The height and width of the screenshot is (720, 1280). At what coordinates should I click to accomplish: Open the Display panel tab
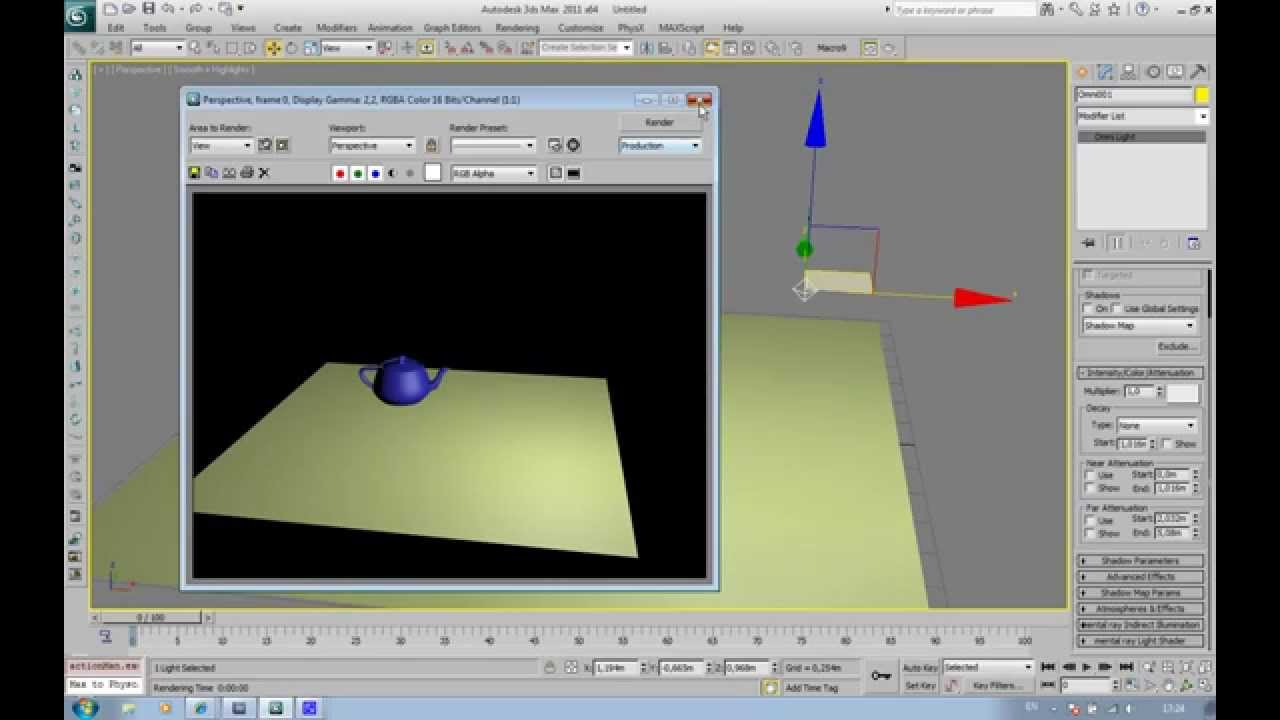[1175, 72]
